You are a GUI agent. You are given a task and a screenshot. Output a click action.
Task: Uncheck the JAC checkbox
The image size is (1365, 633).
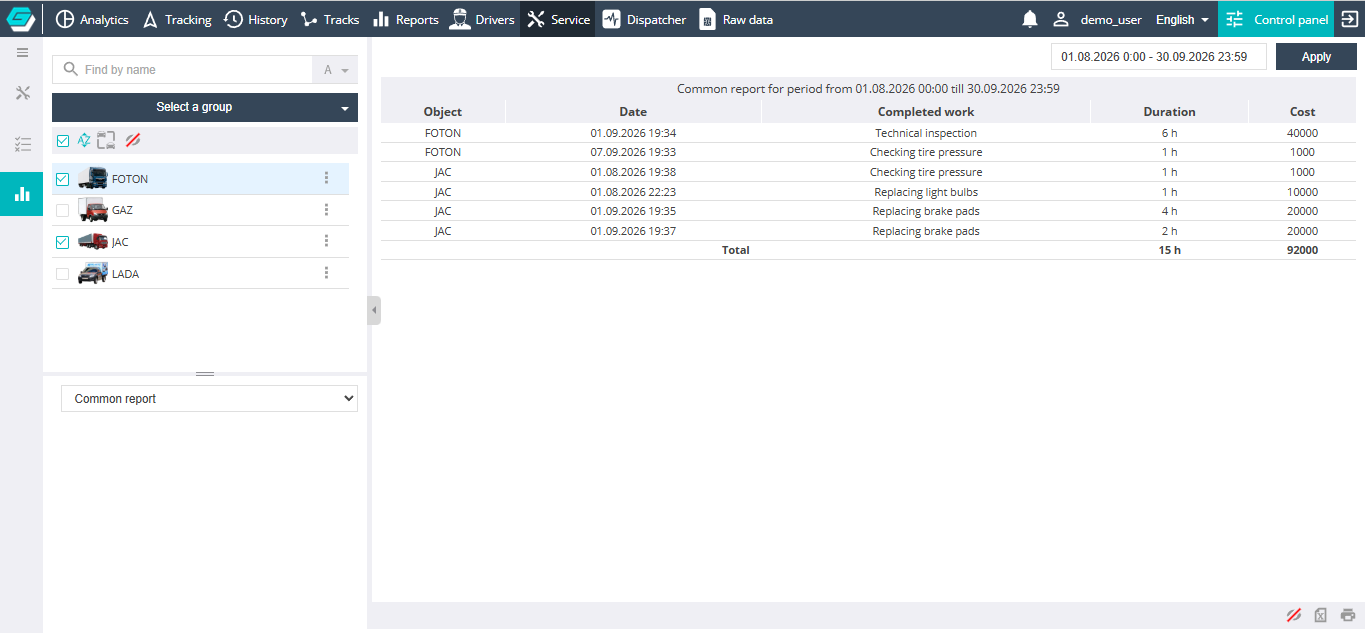[63, 242]
